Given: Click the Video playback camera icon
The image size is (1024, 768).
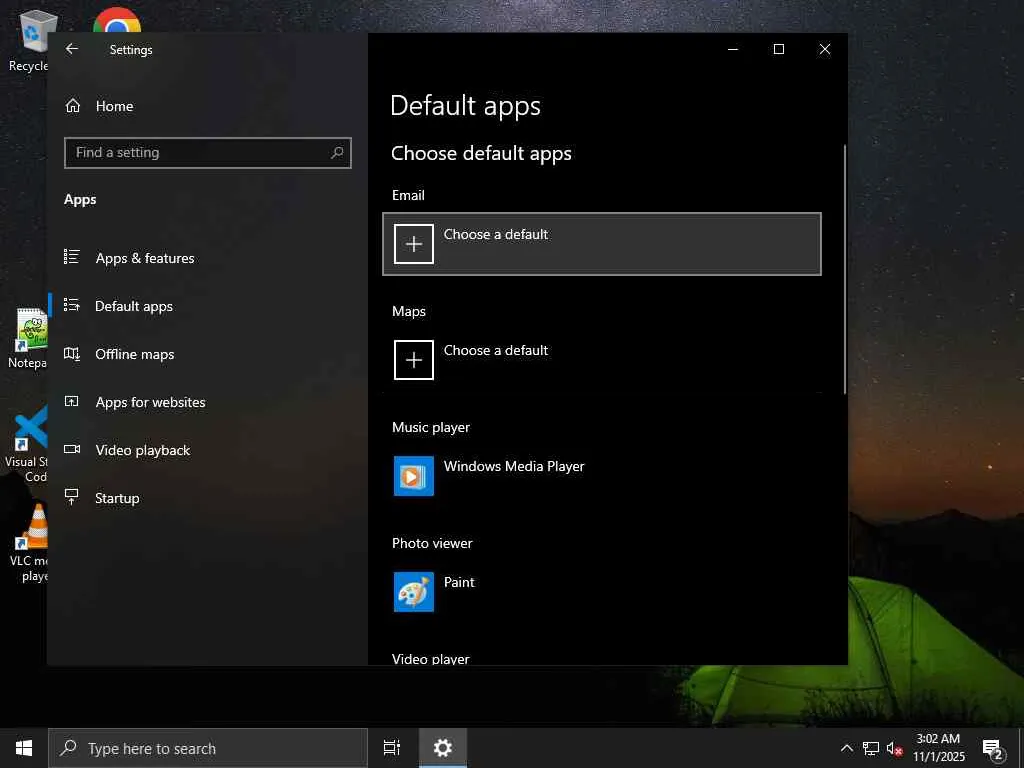Looking at the screenshot, I should pyautogui.click(x=72, y=449).
